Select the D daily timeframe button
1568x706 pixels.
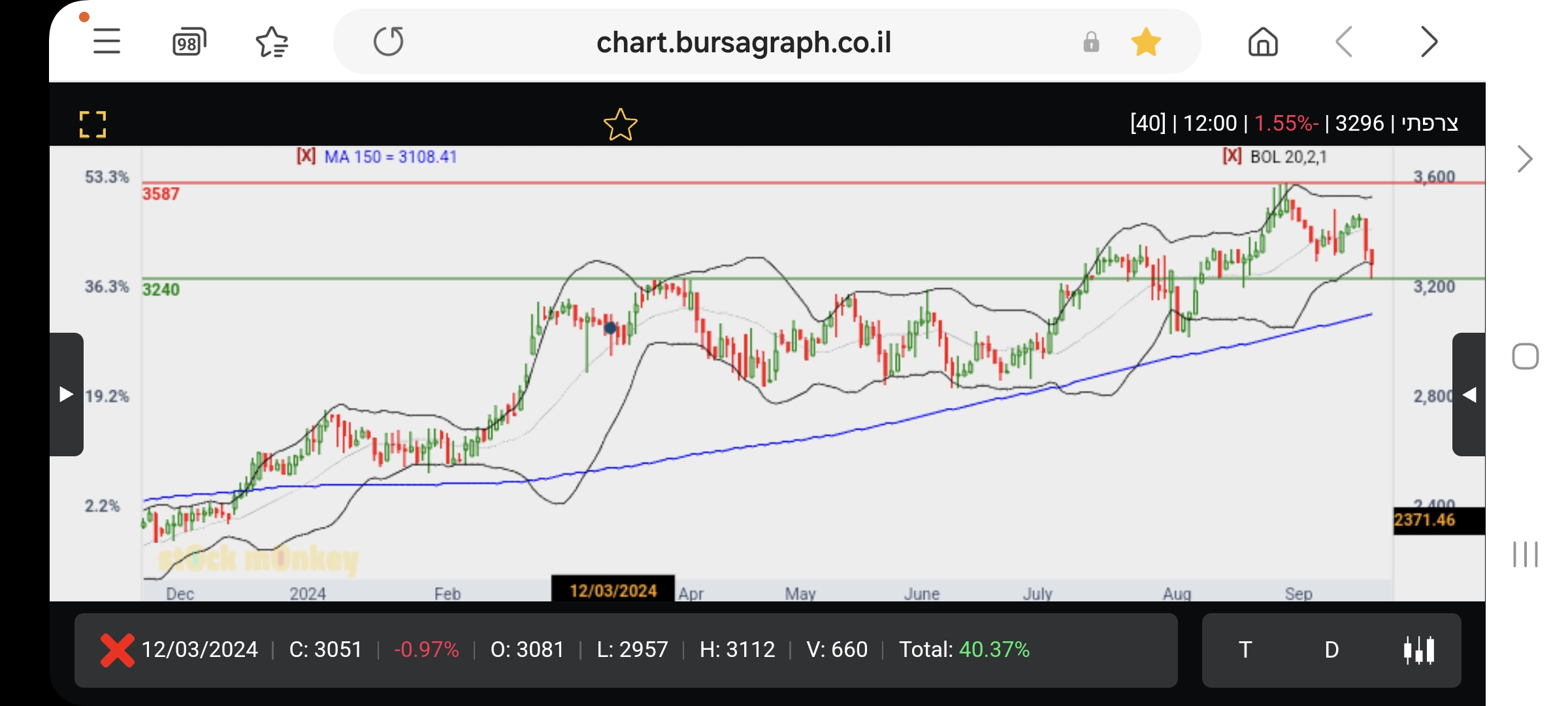click(1331, 650)
